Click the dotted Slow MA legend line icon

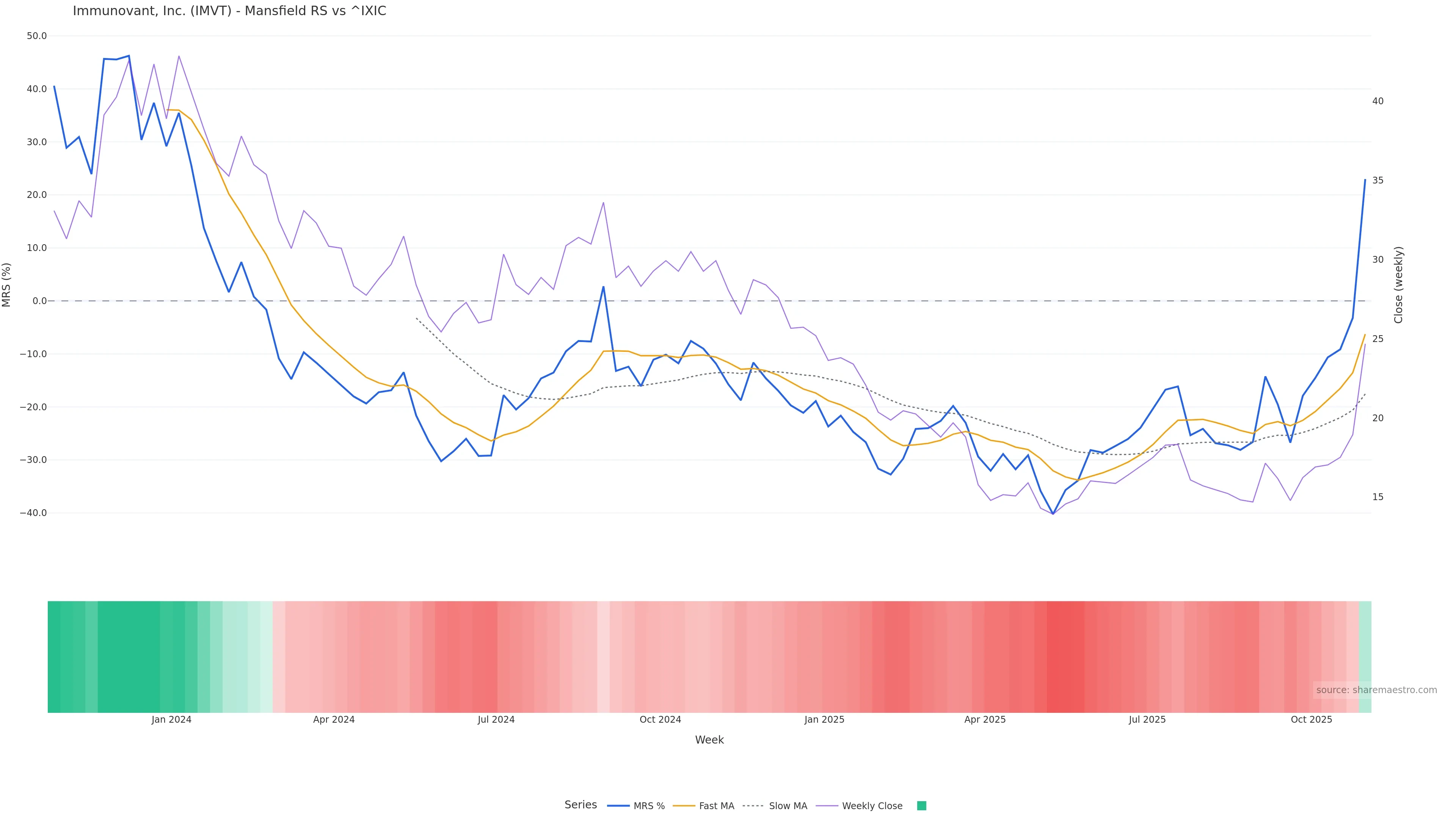tap(753, 806)
